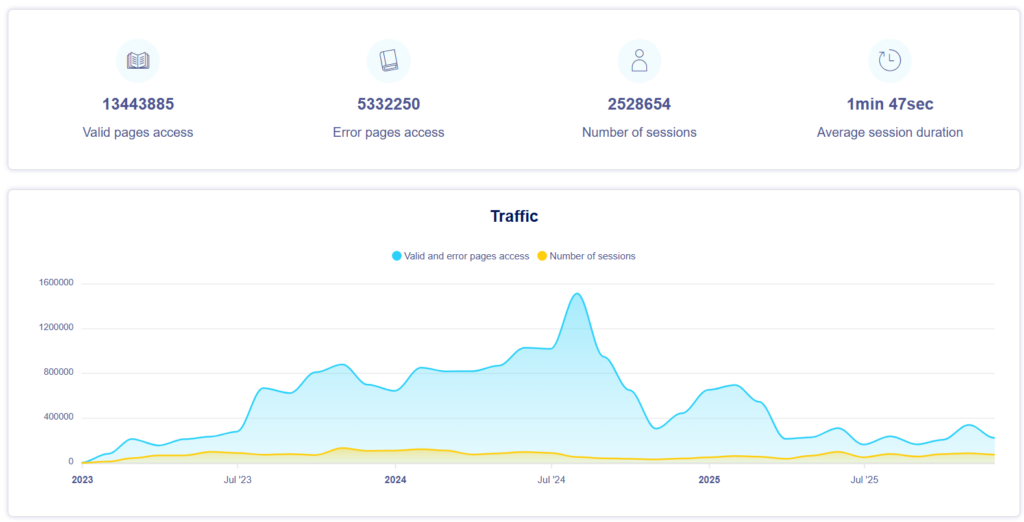Click 'Number of sessions' label beneath 2528654
This screenshot has height=522, width=1024.
(x=639, y=132)
